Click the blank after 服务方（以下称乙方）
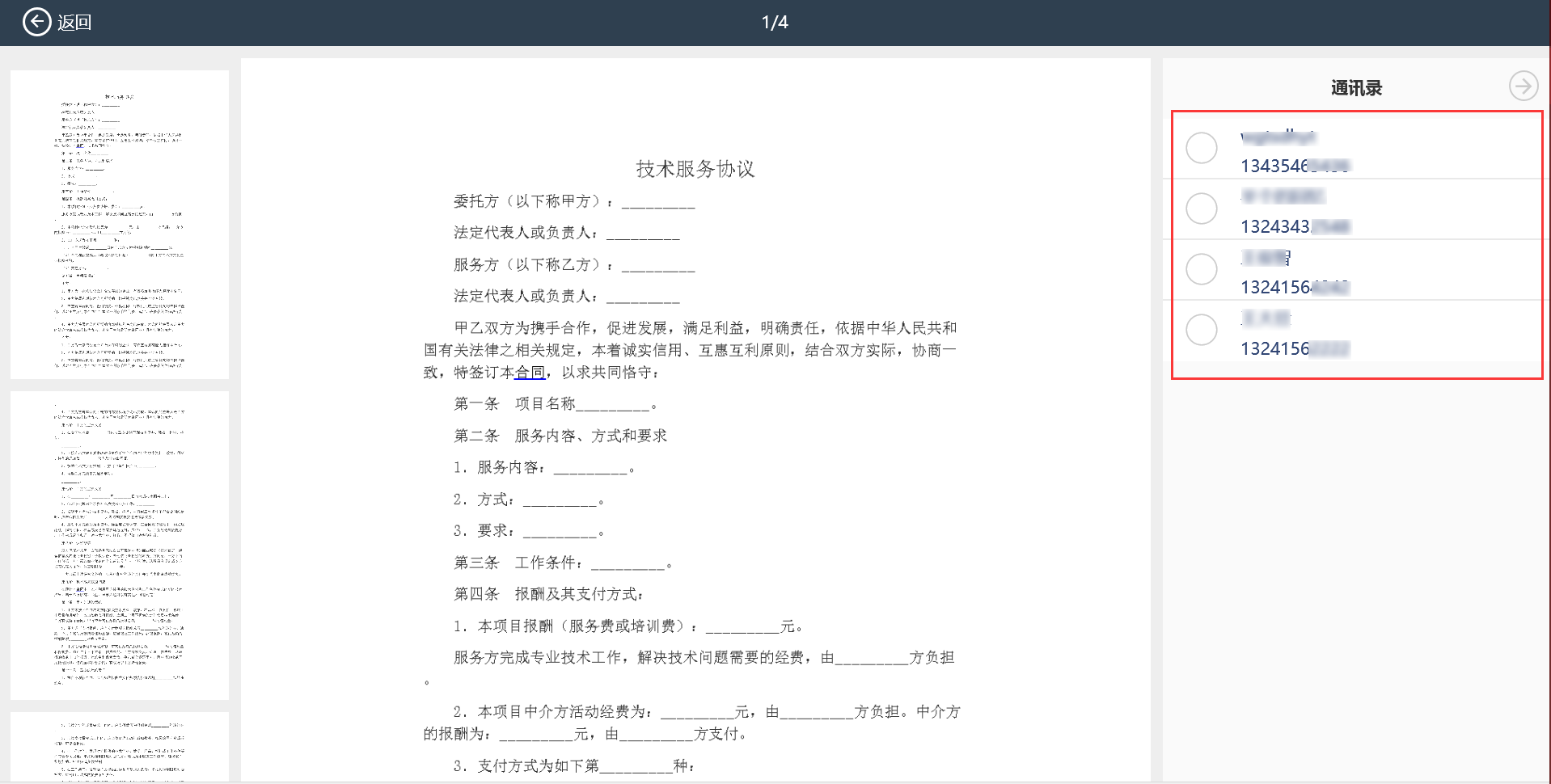This screenshot has height=784, width=1551. [x=657, y=266]
